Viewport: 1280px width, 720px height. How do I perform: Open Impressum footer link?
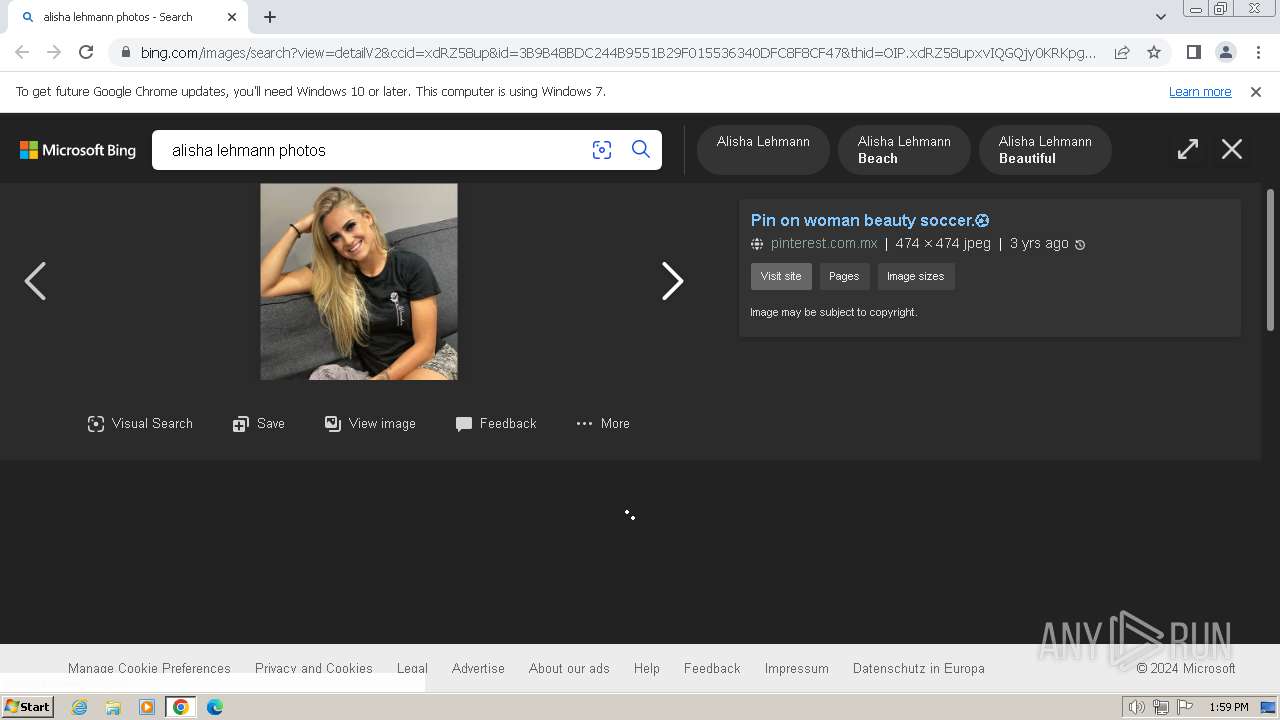pos(797,668)
